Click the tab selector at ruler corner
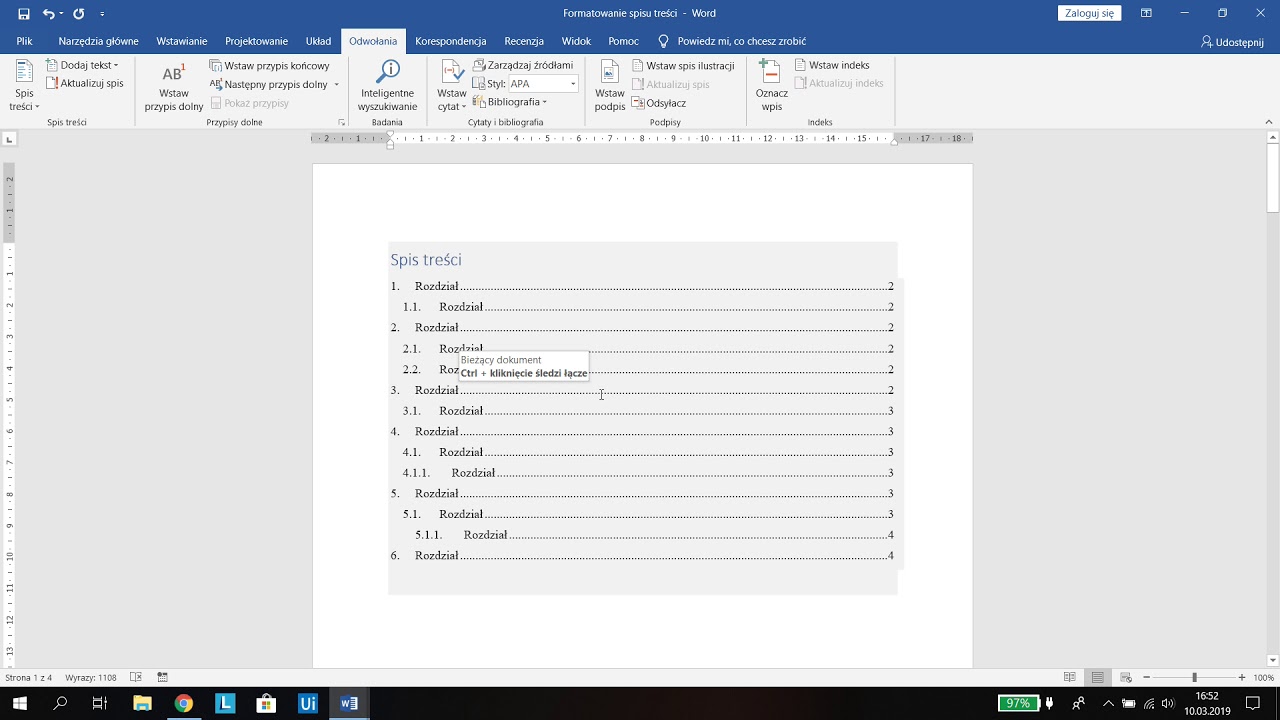 pyautogui.click(x=9, y=139)
